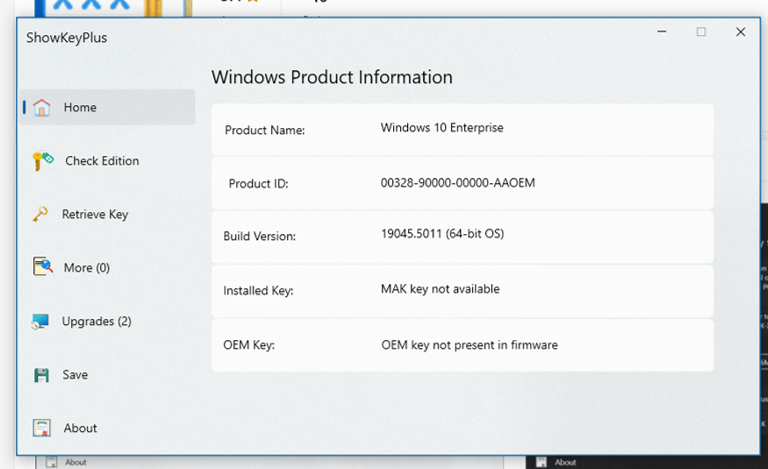The height and width of the screenshot is (469, 768).
Task: Minimize the ShowKeyPlus window
Action: click(x=662, y=32)
